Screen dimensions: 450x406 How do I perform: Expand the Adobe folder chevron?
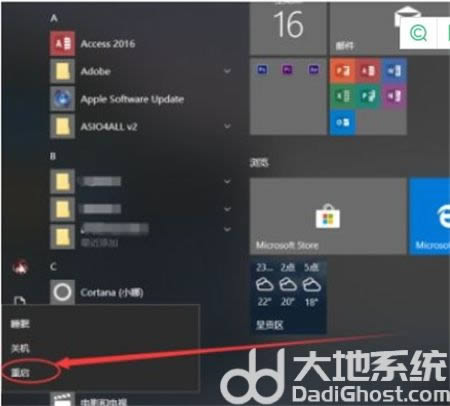227,71
